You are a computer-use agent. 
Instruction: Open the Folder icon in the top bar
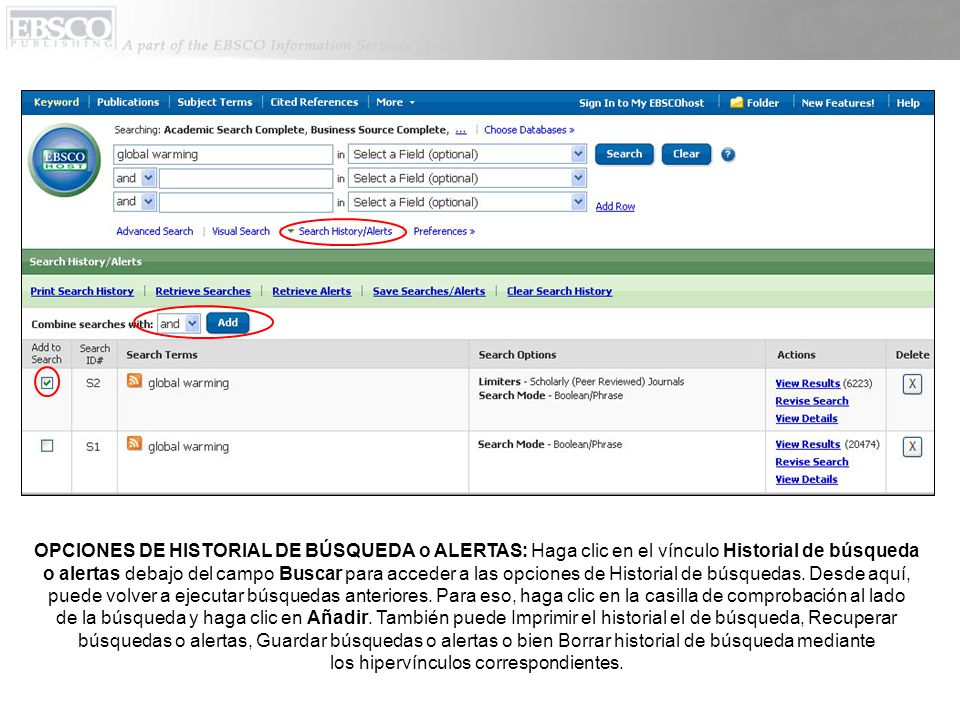pyautogui.click(x=737, y=102)
